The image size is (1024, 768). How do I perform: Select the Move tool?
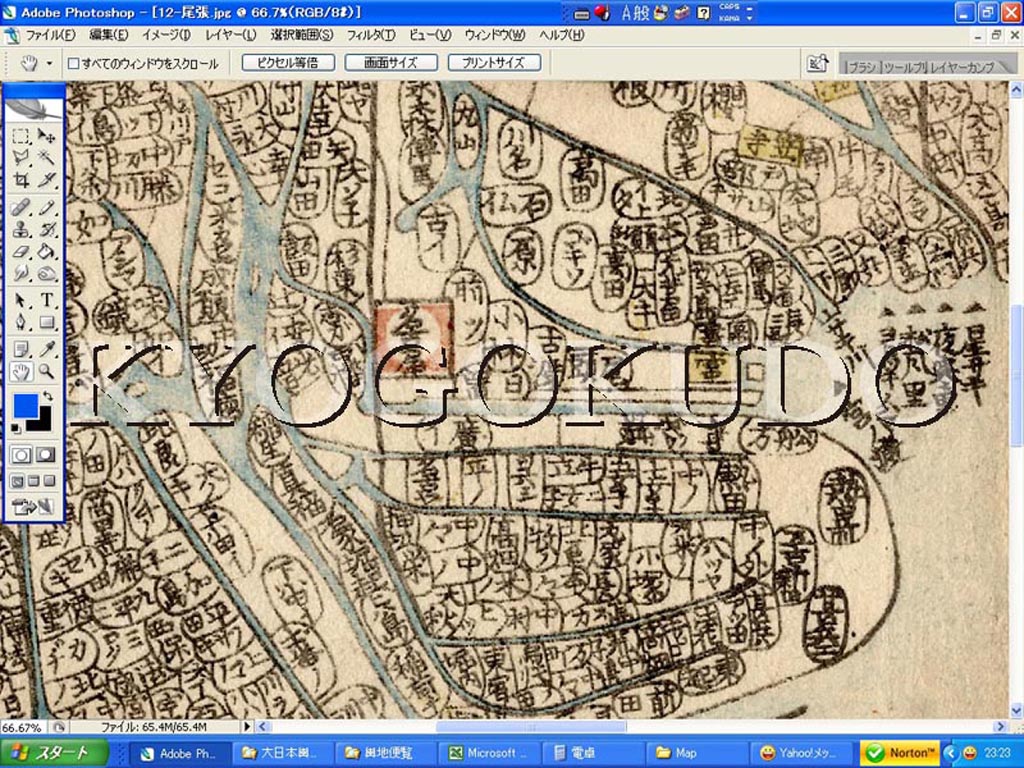point(46,136)
